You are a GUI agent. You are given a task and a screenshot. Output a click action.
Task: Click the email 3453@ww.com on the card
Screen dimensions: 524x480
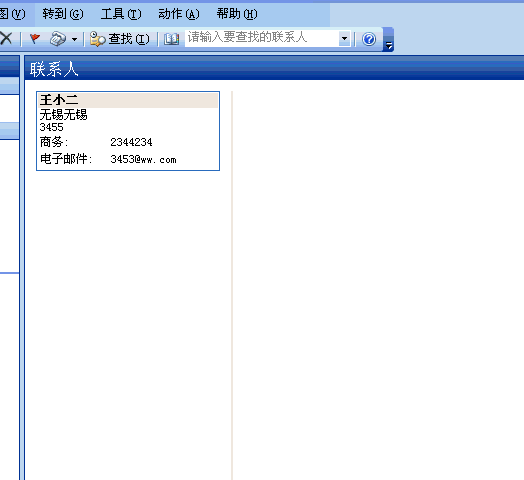pos(143,159)
